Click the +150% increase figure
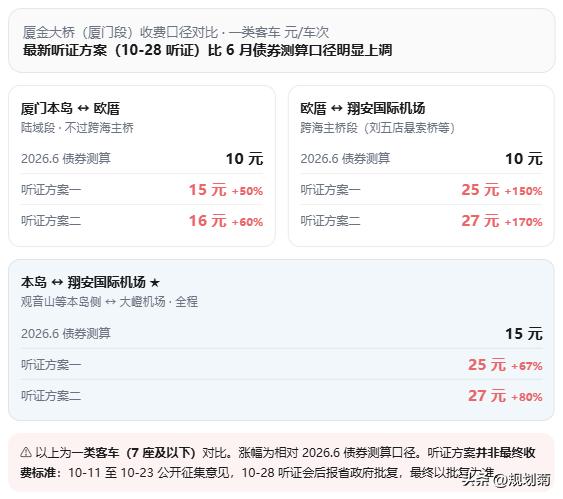Image resolution: width=563 pixels, height=499 pixels. coord(524,191)
